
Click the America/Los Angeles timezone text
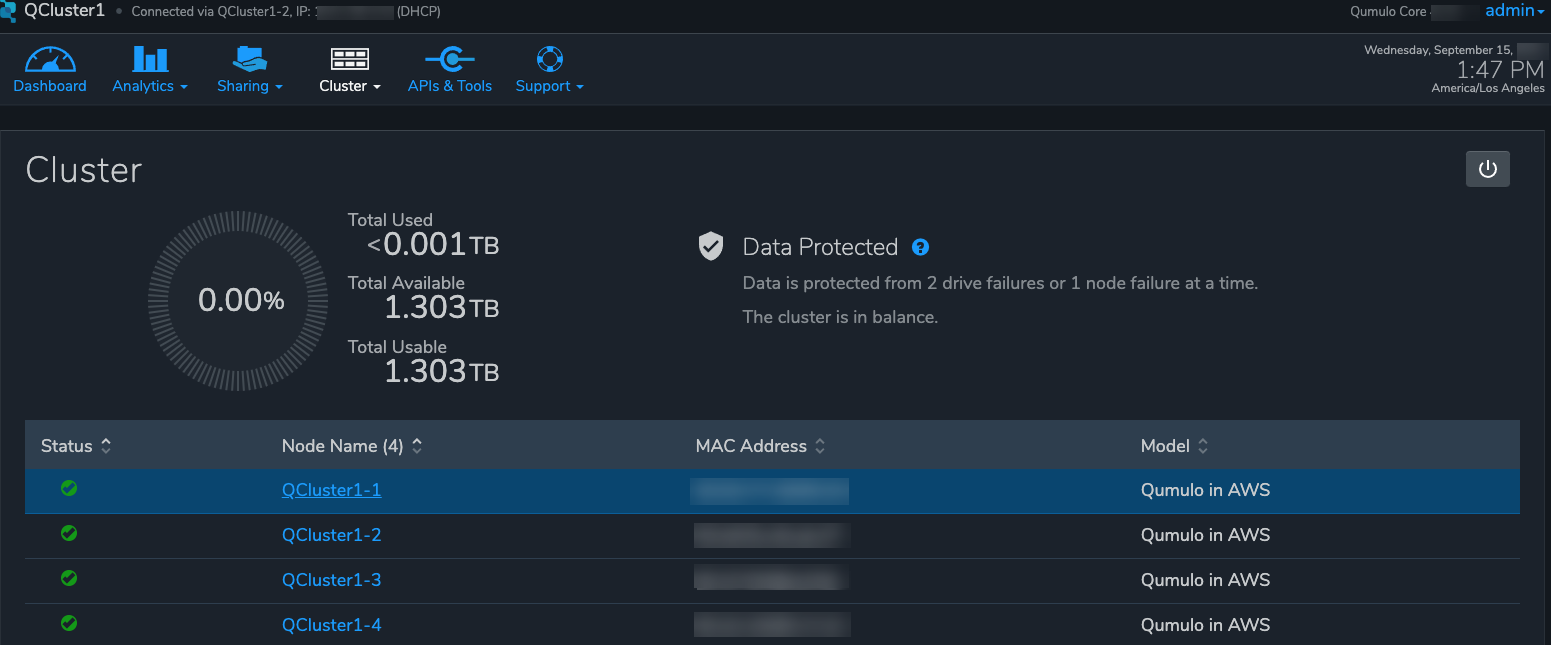pyautogui.click(x=1488, y=88)
